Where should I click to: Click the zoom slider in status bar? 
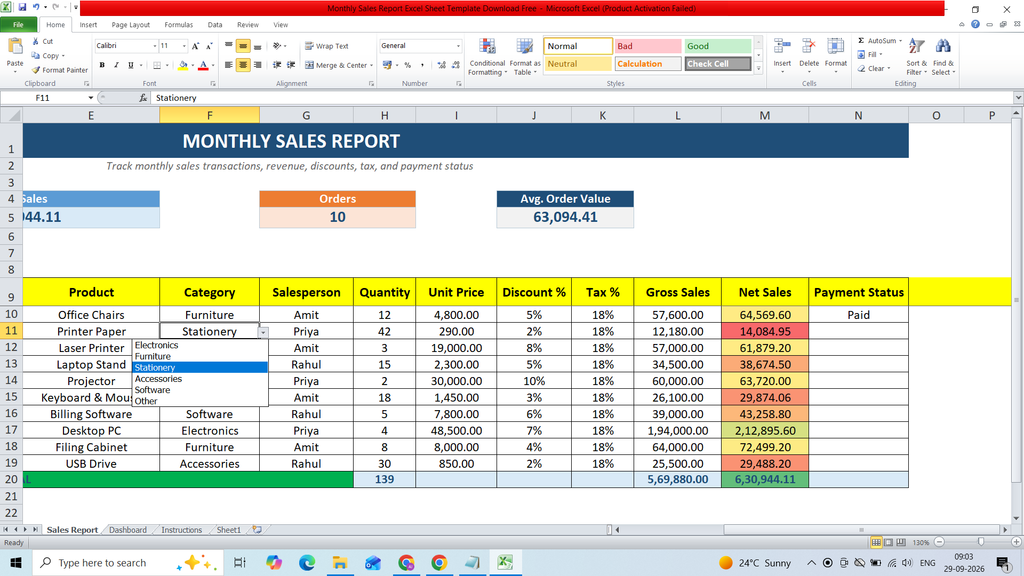[980, 542]
